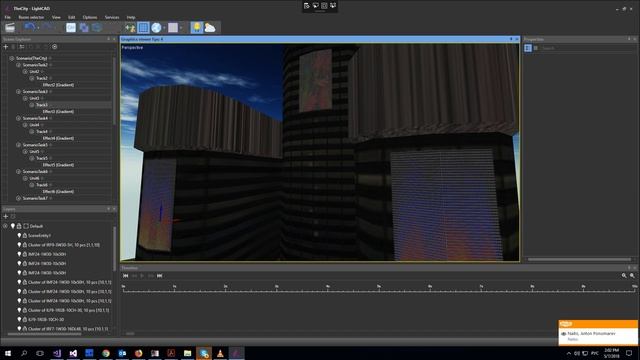The width and height of the screenshot is (640, 360).
Task: Click the timeline Play button
Action: (142, 276)
